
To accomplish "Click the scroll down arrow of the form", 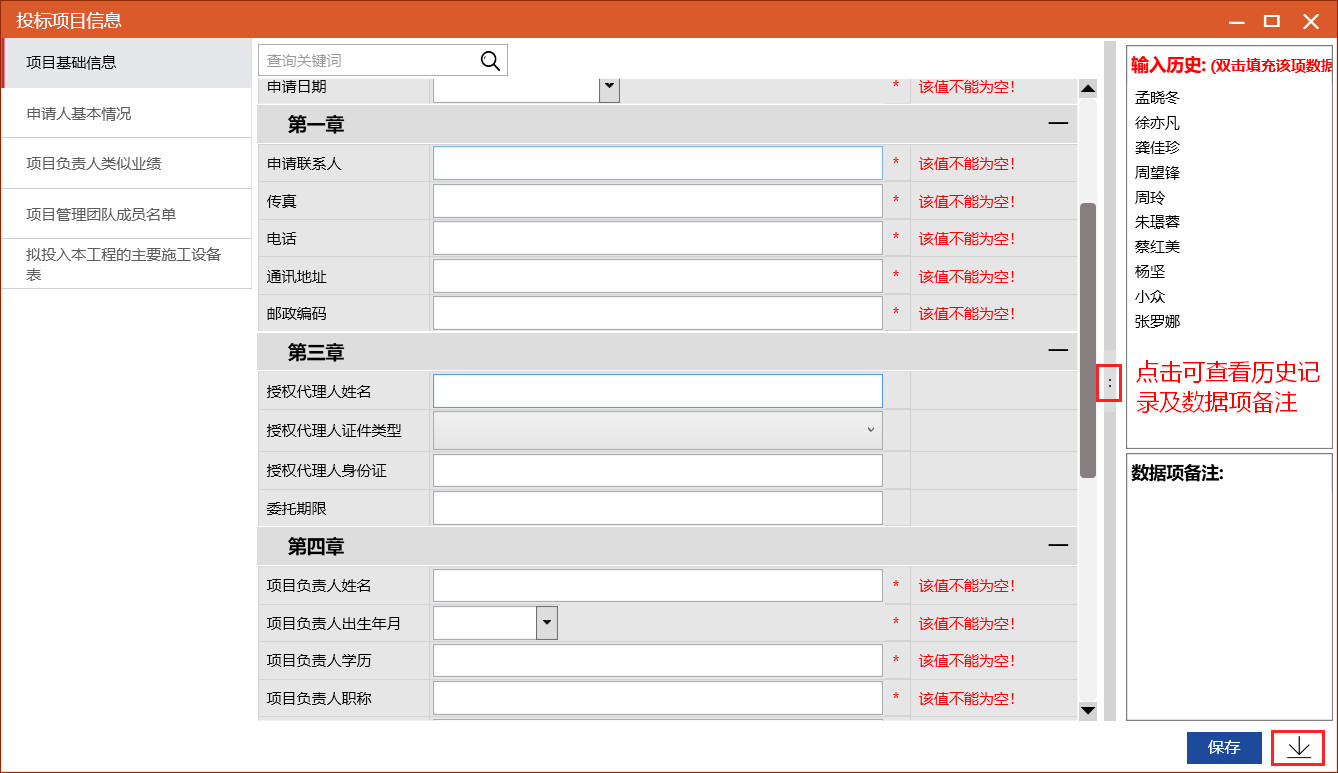I will pos(1088,710).
